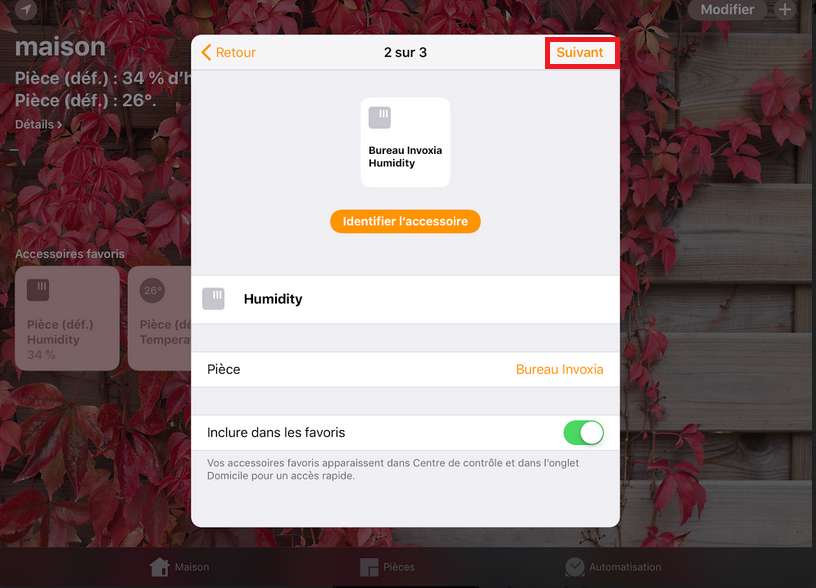Toggle Inclure dans les favoris switch

pyautogui.click(x=583, y=432)
